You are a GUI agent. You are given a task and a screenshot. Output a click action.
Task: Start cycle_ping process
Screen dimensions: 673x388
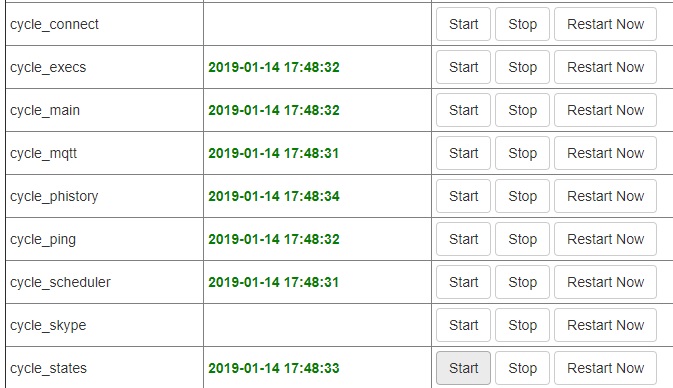463,239
